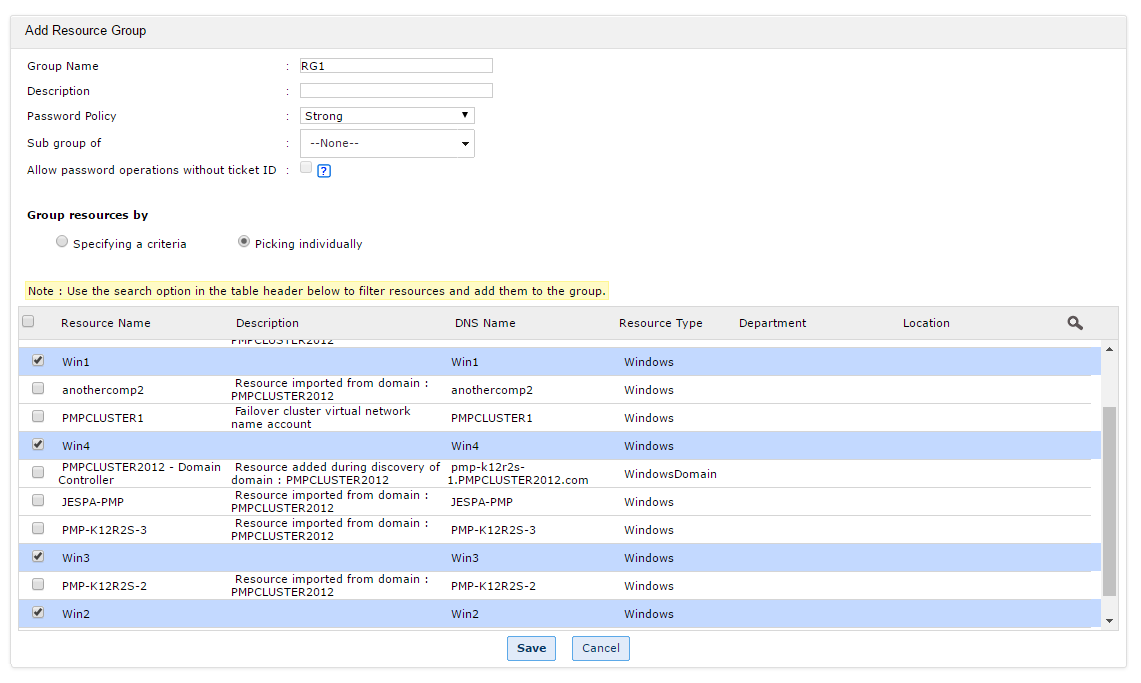The image size is (1141, 683).
Task: Check the PMPCLUSTER1 resource checkbox
Action: [38, 416]
